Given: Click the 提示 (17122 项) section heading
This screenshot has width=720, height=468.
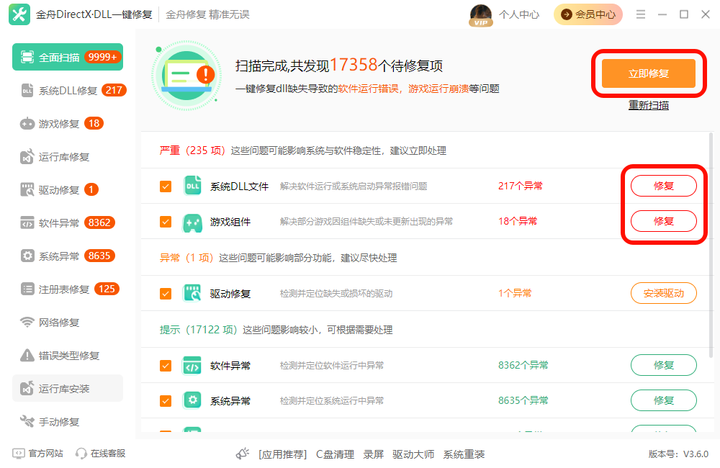Looking at the screenshot, I should pyautogui.click(x=198, y=330).
